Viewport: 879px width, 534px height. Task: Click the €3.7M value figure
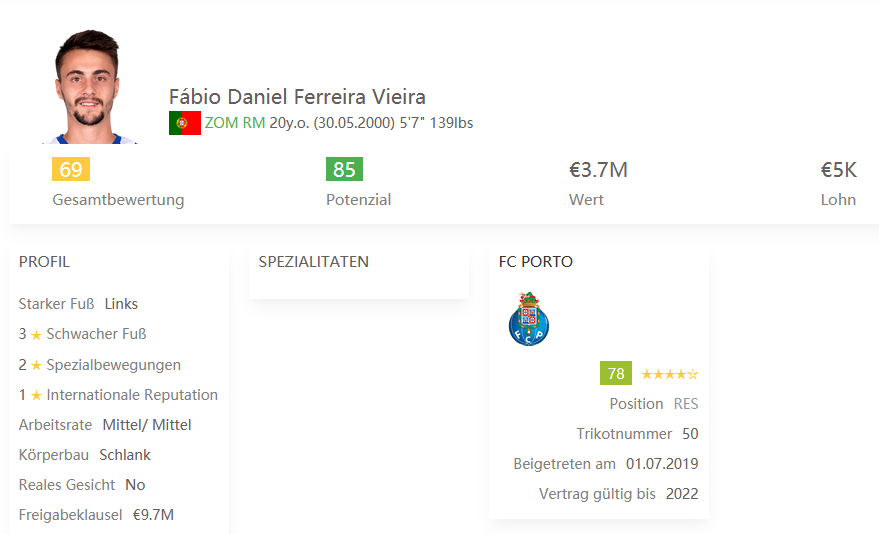598,170
